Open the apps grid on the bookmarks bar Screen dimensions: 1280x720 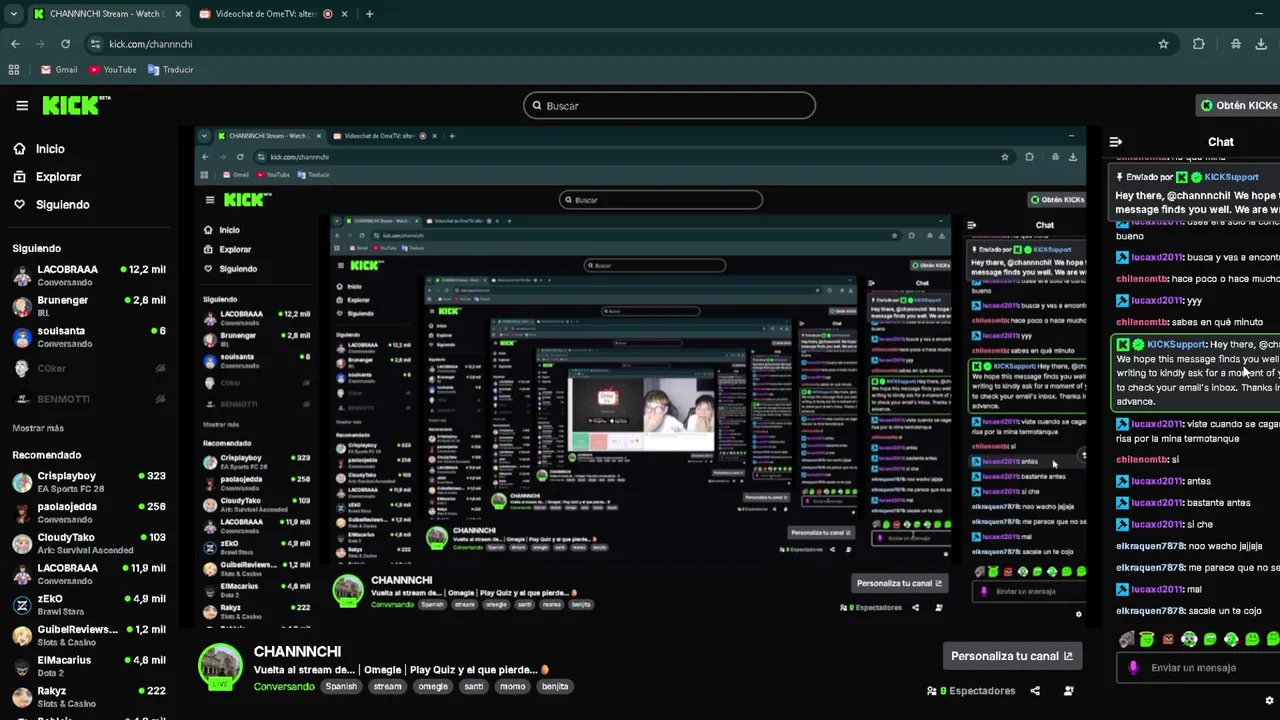click(x=14, y=70)
